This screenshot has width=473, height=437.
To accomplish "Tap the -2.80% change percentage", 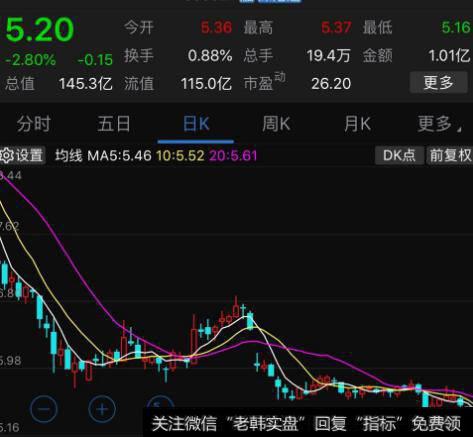I will (30, 60).
